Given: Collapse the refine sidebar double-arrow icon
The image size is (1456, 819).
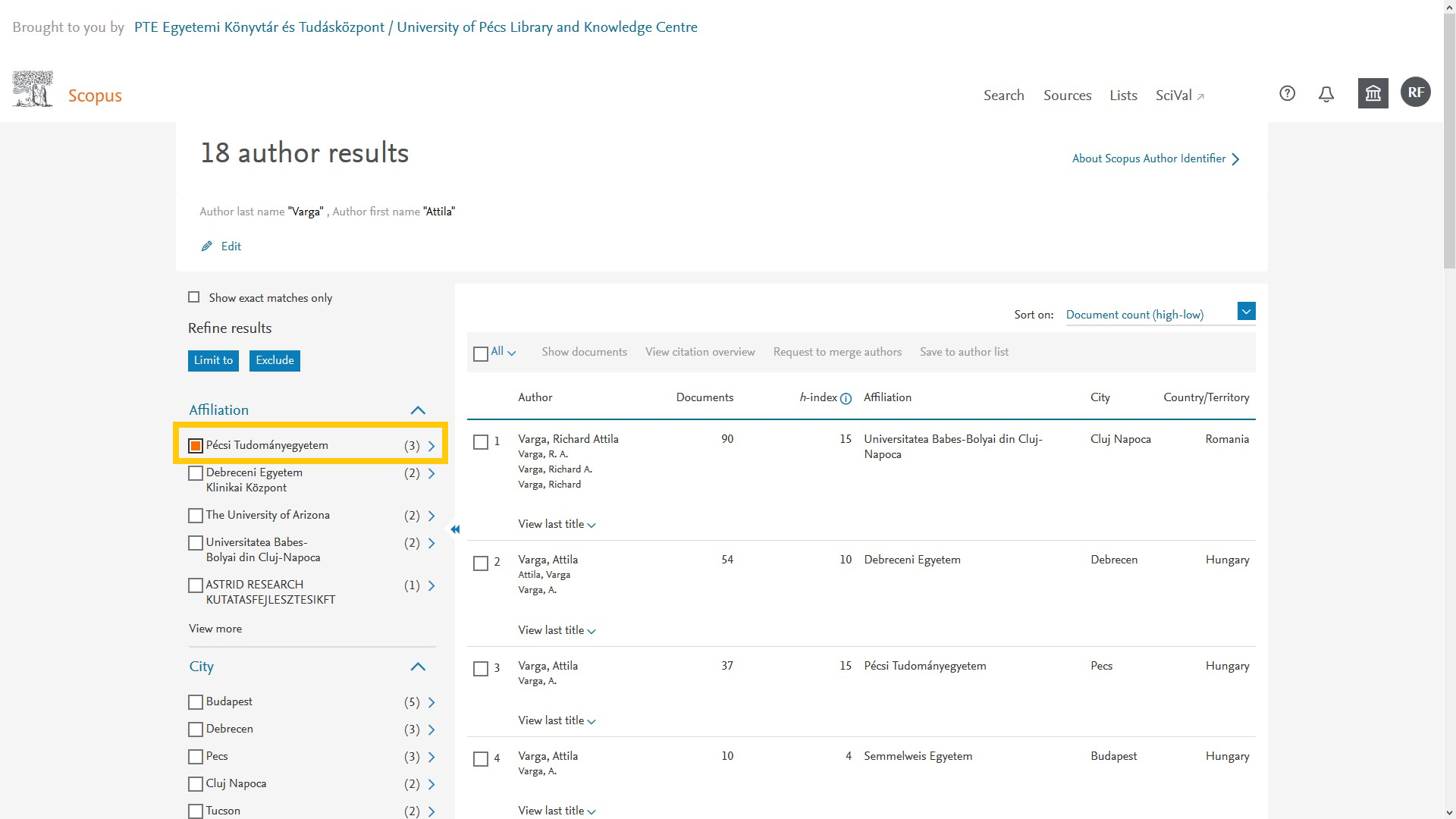Looking at the screenshot, I should pyautogui.click(x=455, y=529).
